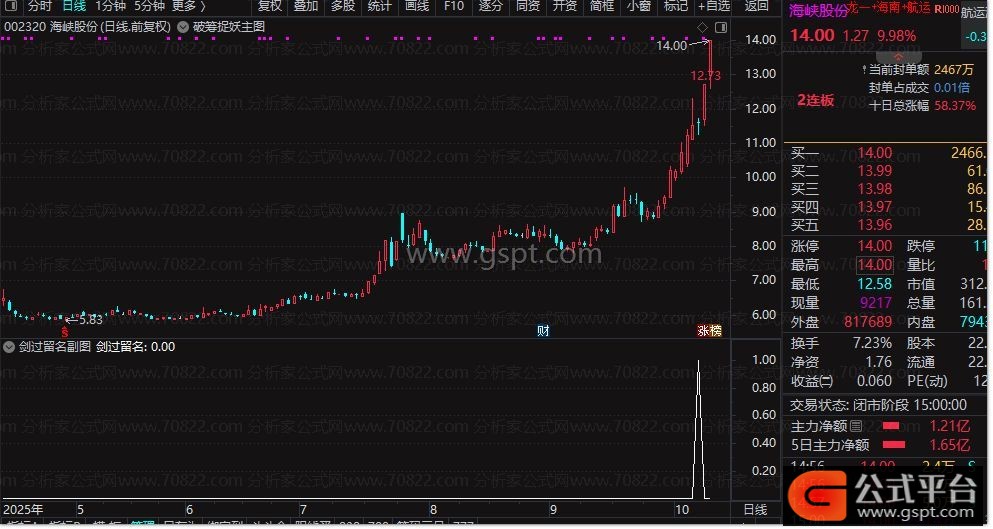Click the panel layout icon at chart top-right

[721, 27]
